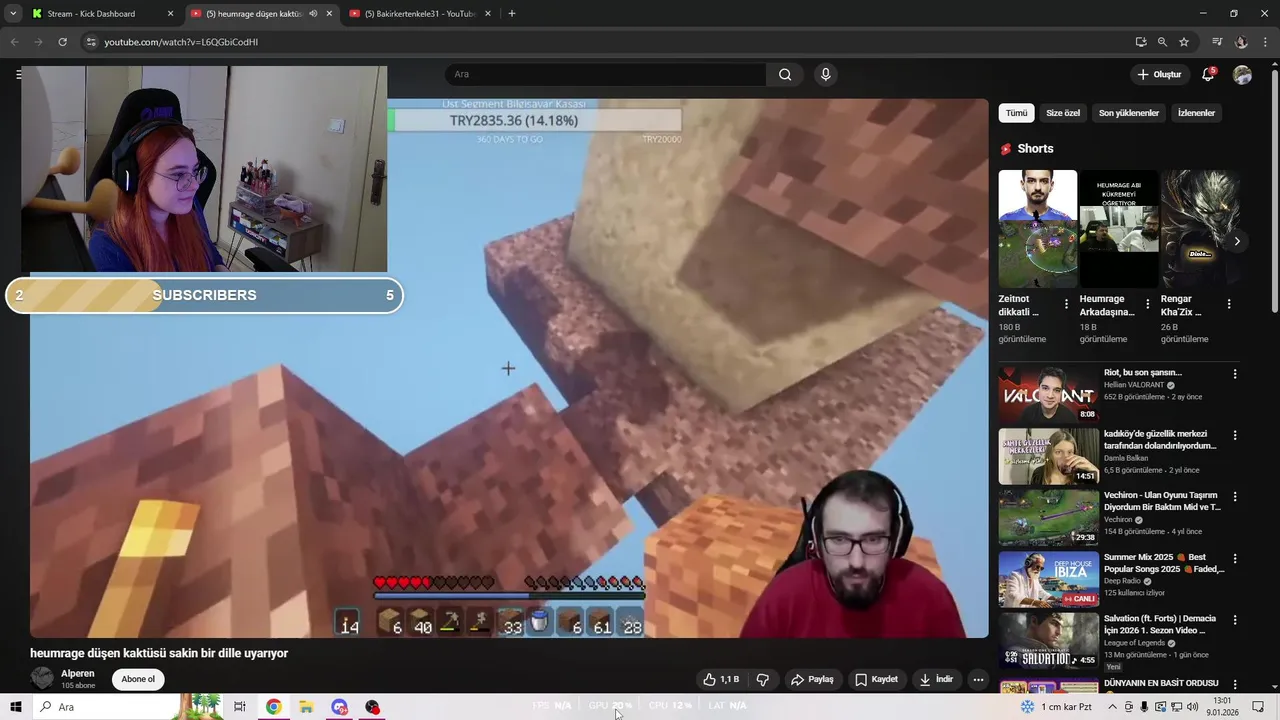1280x720 pixels.
Task: Click the Alperen channel avatar
Action: click(42, 679)
